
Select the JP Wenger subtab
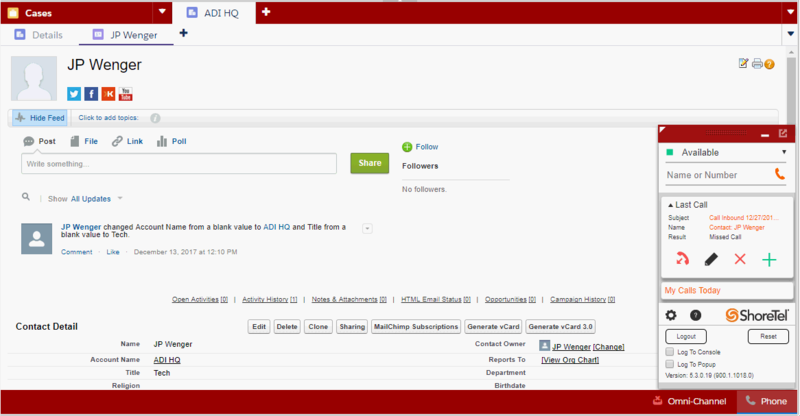[126, 35]
